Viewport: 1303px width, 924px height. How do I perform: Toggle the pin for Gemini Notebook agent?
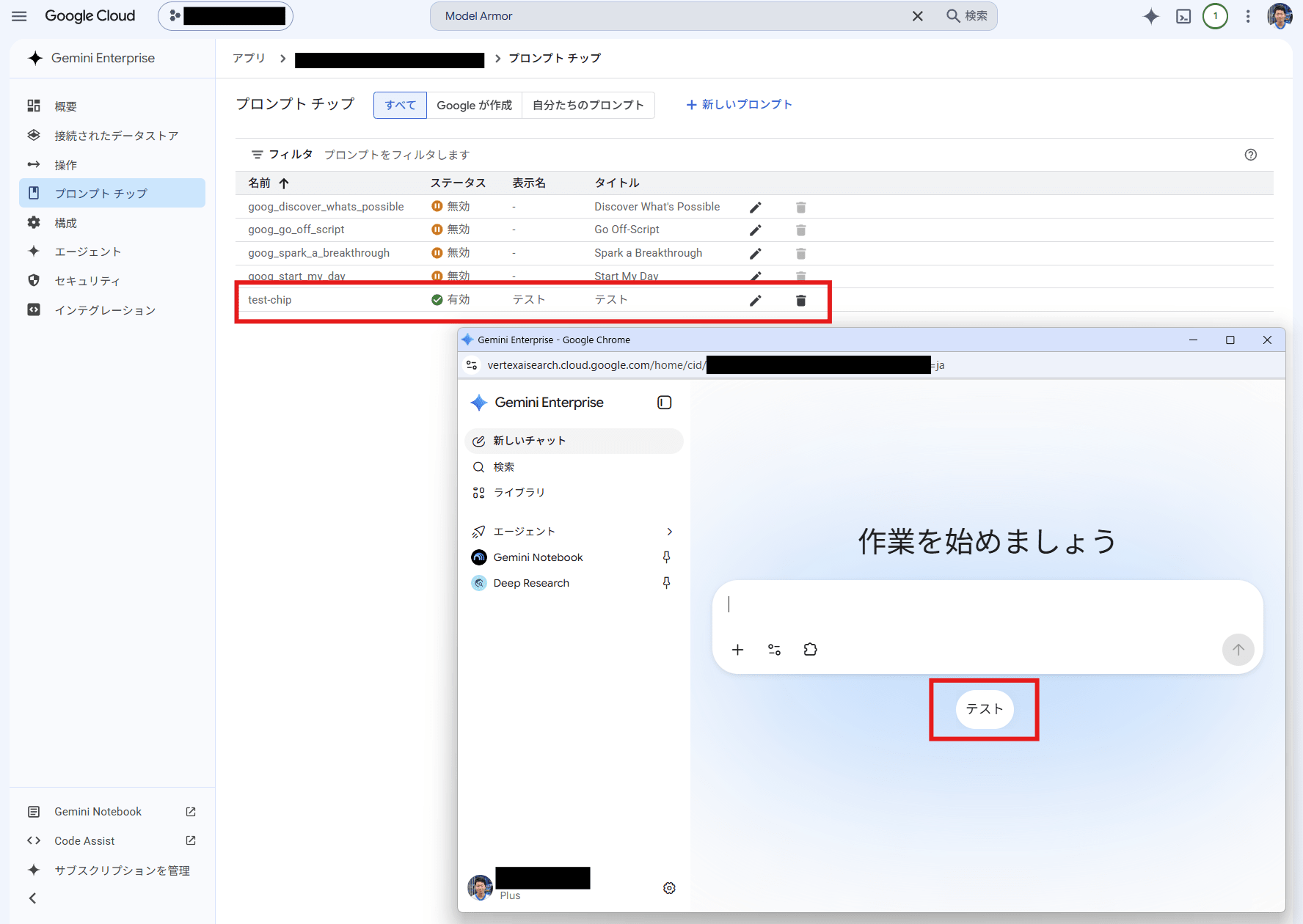pyautogui.click(x=666, y=557)
